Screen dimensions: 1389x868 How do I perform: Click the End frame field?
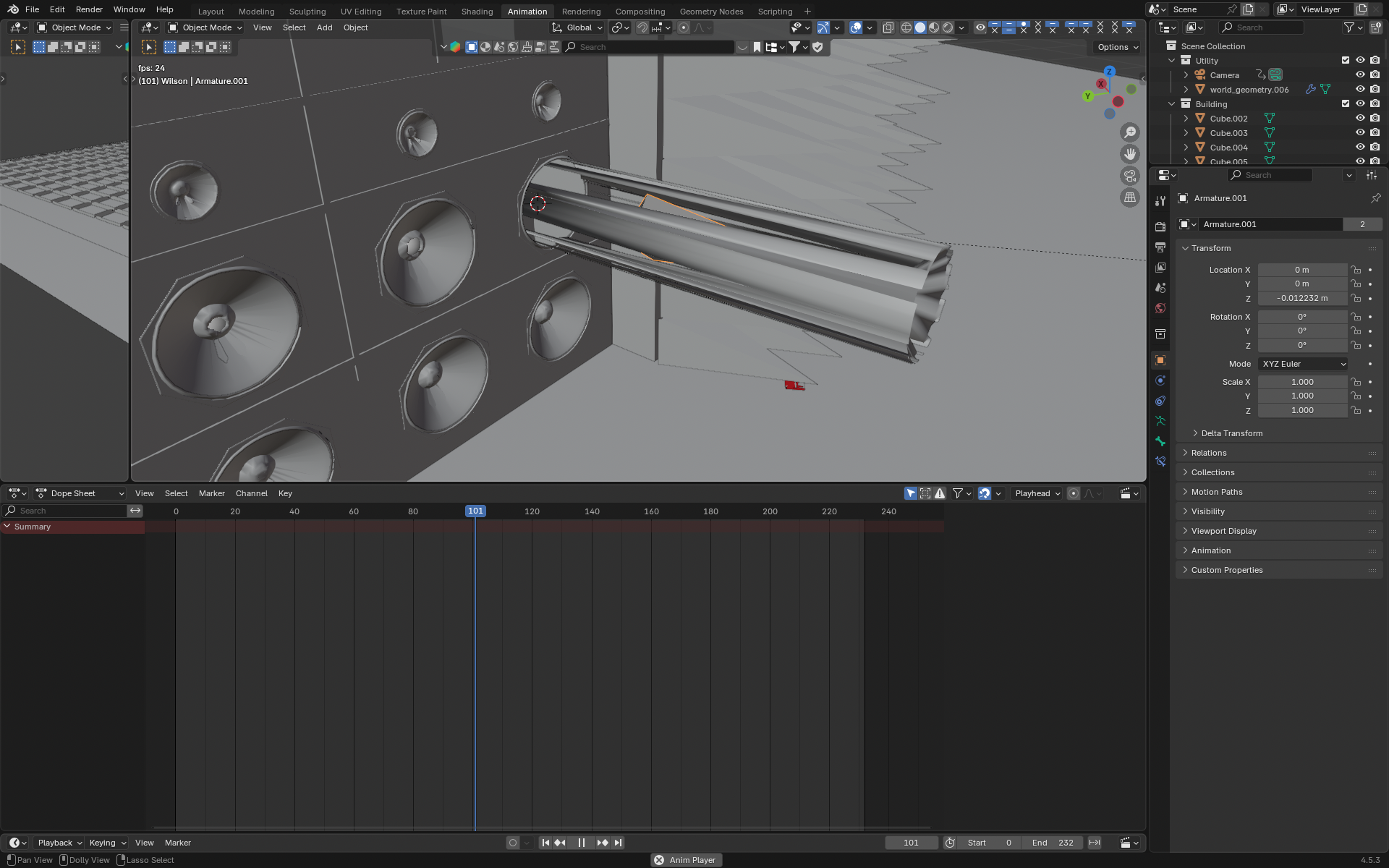tap(1053, 843)
